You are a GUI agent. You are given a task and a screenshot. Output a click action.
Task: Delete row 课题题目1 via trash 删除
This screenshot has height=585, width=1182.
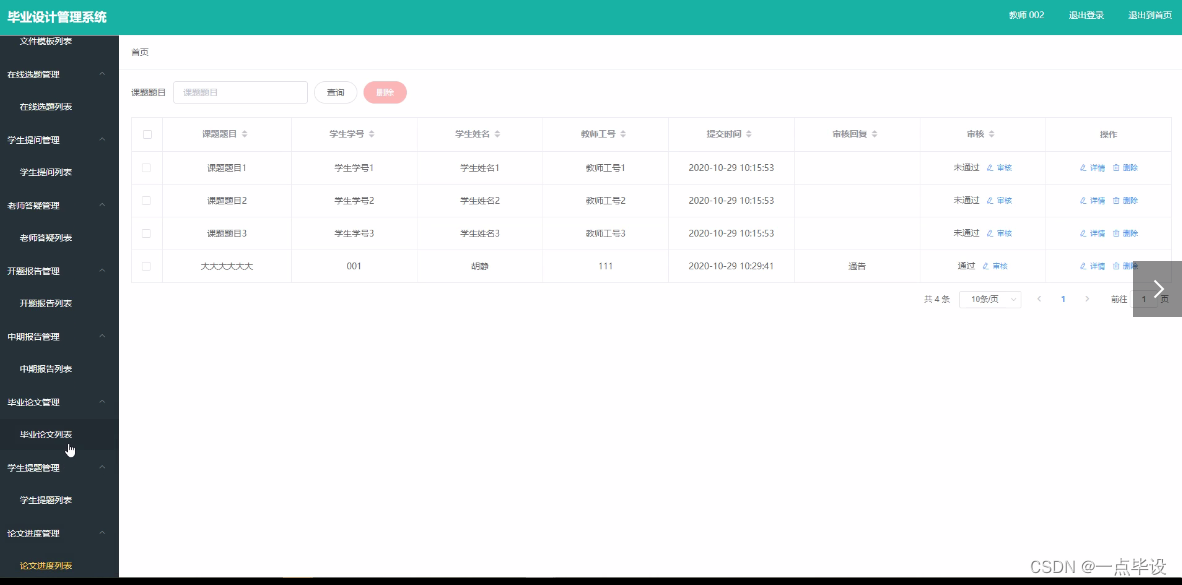tap(1125, 168)
